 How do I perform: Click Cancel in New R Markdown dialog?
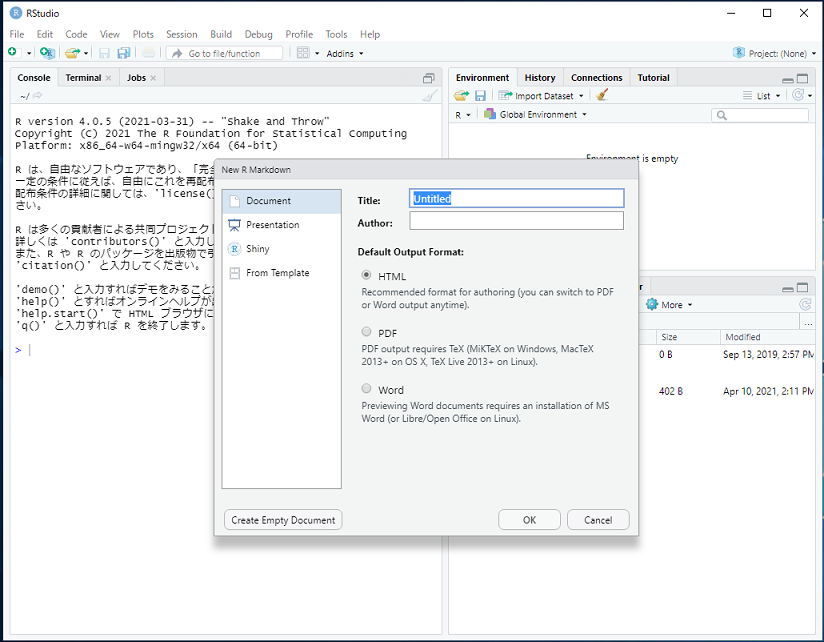(x=598, y=520)
